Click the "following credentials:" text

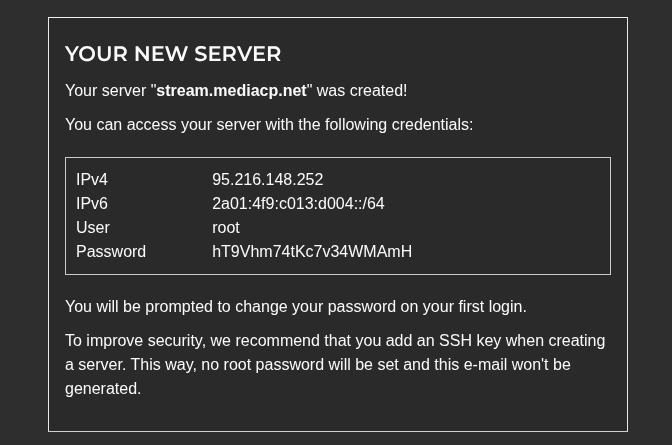(x=399, y=125)
